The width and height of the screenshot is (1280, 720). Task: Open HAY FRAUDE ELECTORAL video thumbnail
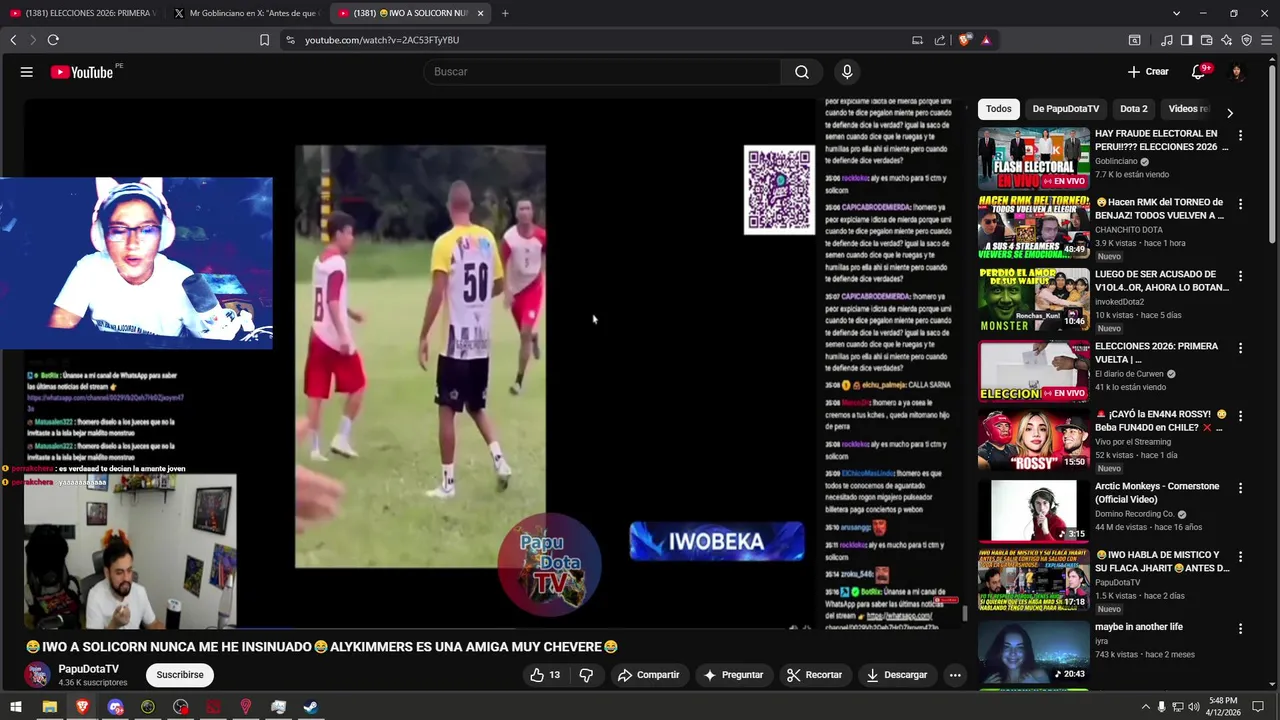point(1034,158)
